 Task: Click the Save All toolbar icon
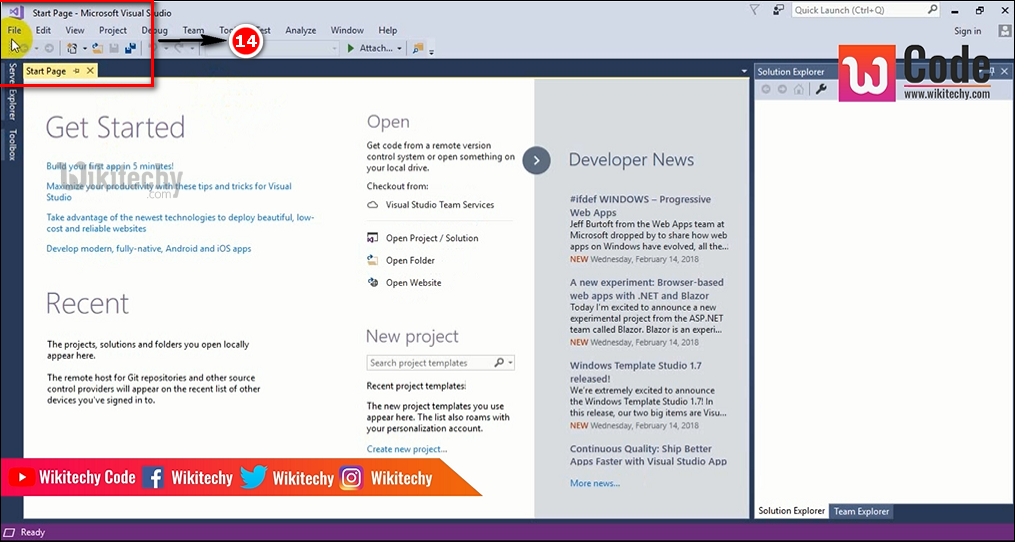(x=130, y=48)
